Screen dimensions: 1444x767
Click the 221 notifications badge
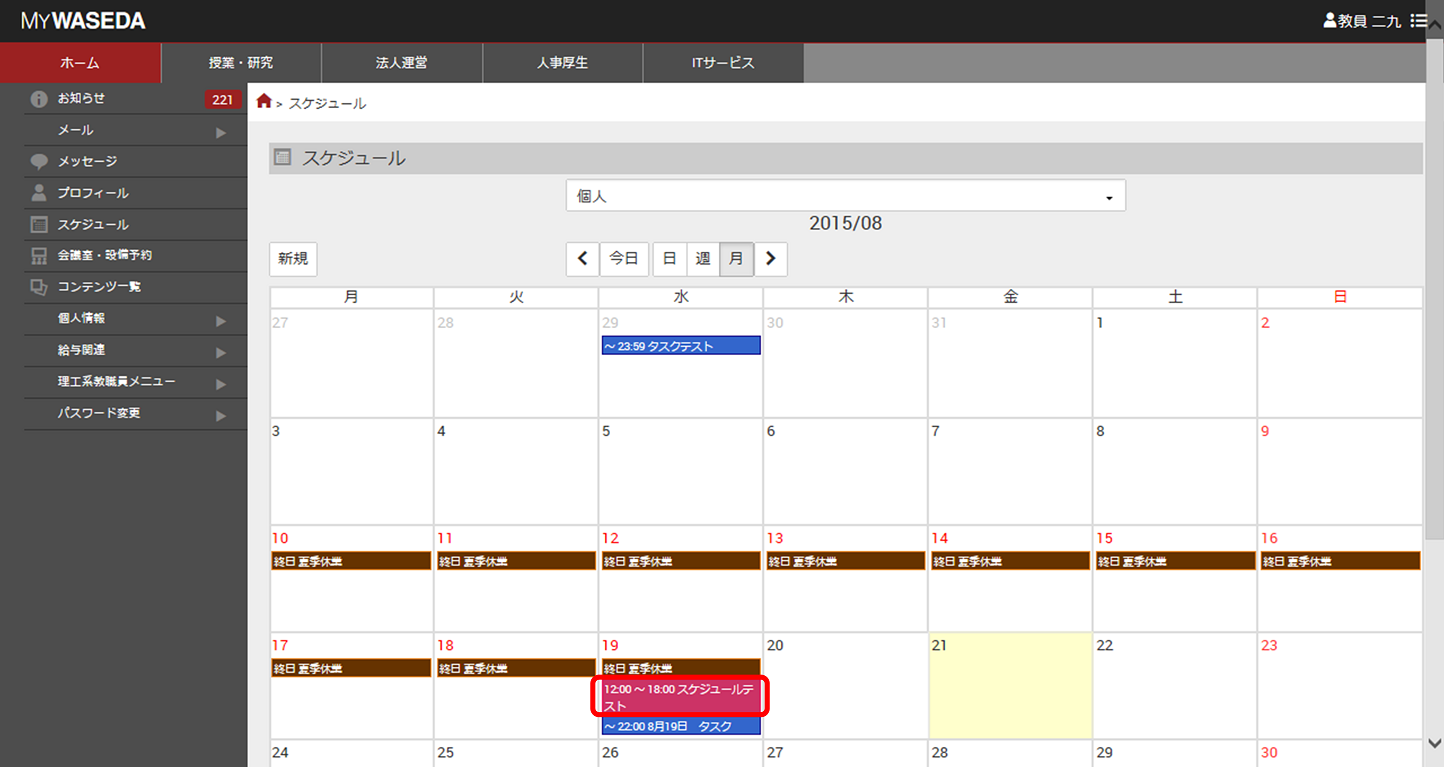point(221,100)
